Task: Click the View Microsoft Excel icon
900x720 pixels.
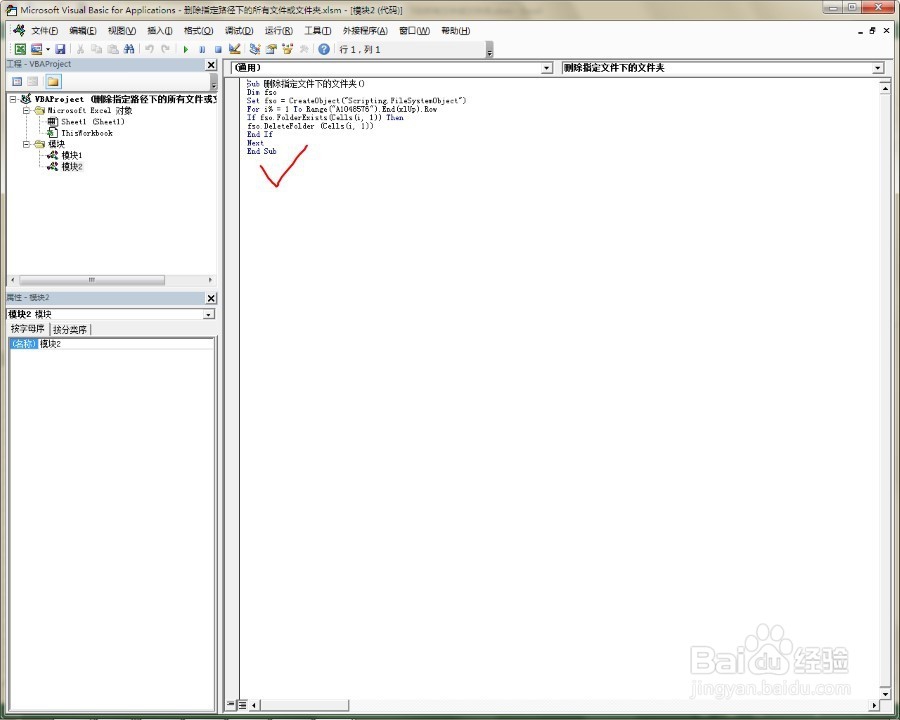Action: (20, 49)
